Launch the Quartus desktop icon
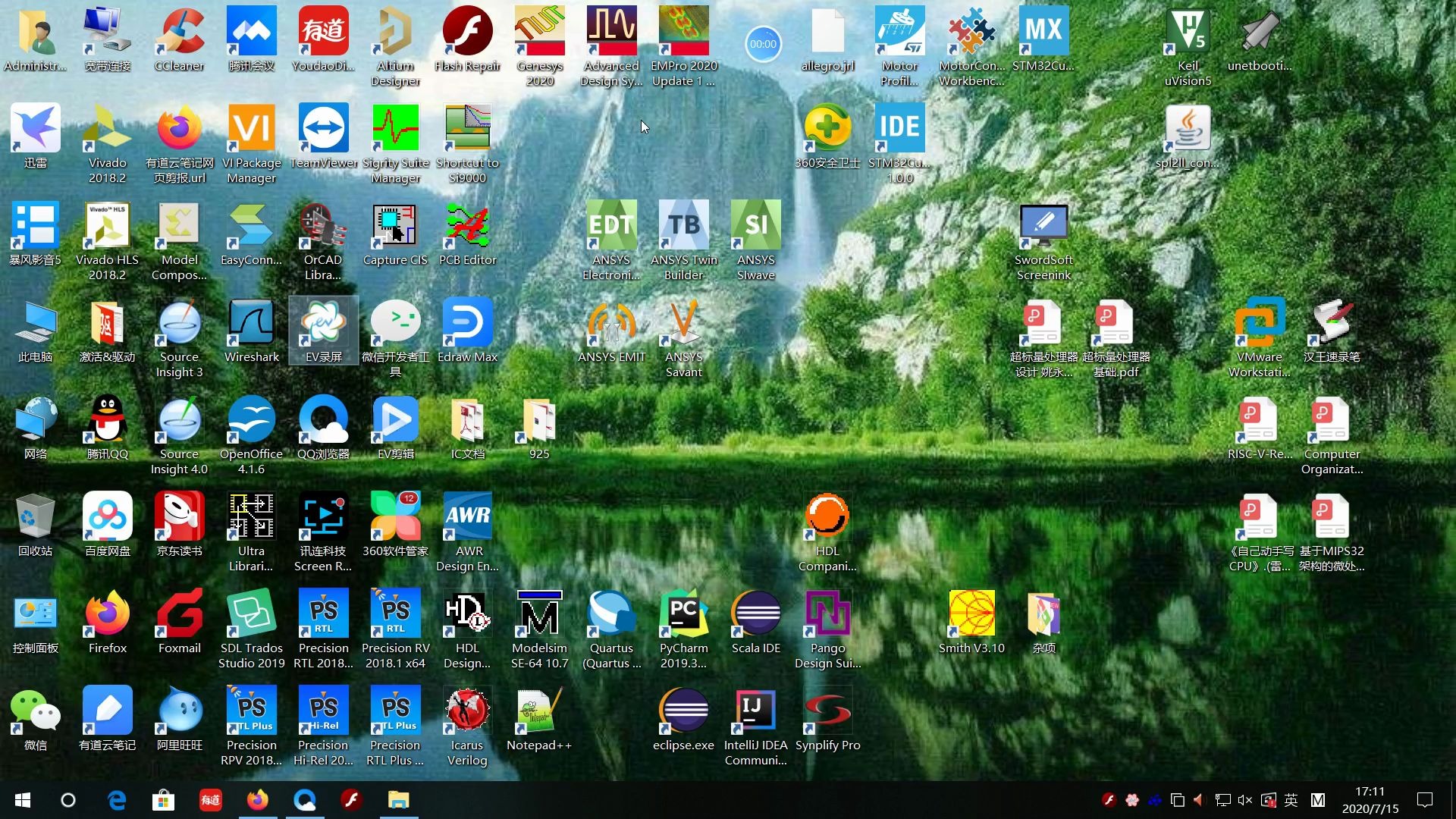Screen dimensions: 1456x819 611,629
